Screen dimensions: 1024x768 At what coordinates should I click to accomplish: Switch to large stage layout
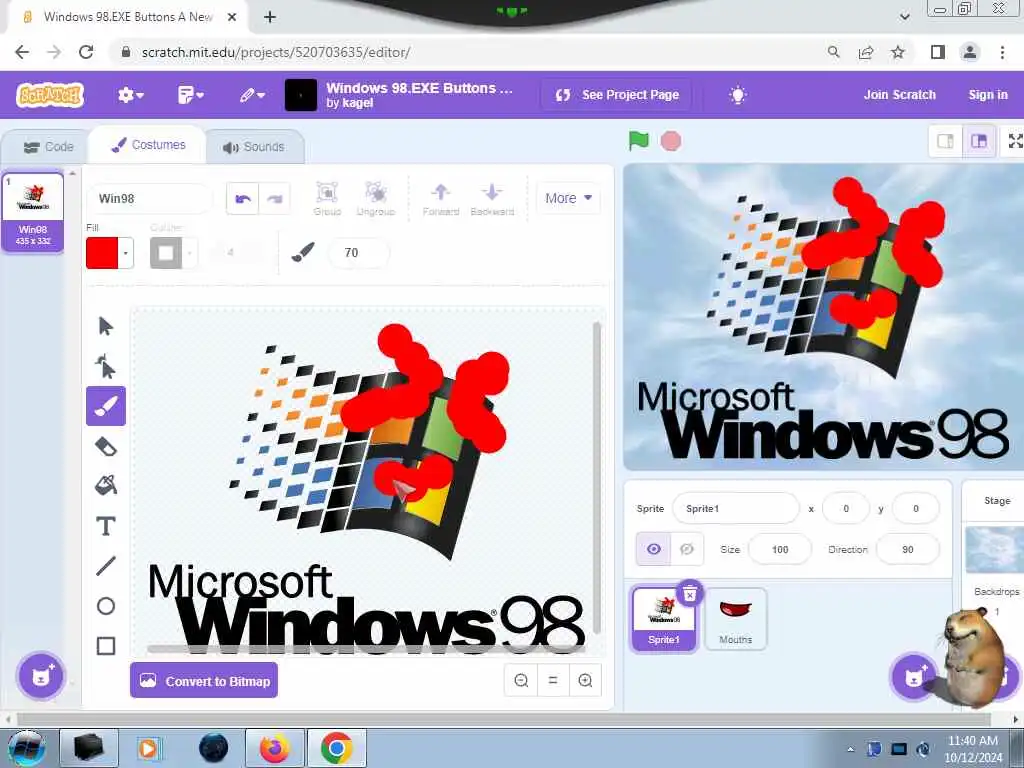coord(979,141)
